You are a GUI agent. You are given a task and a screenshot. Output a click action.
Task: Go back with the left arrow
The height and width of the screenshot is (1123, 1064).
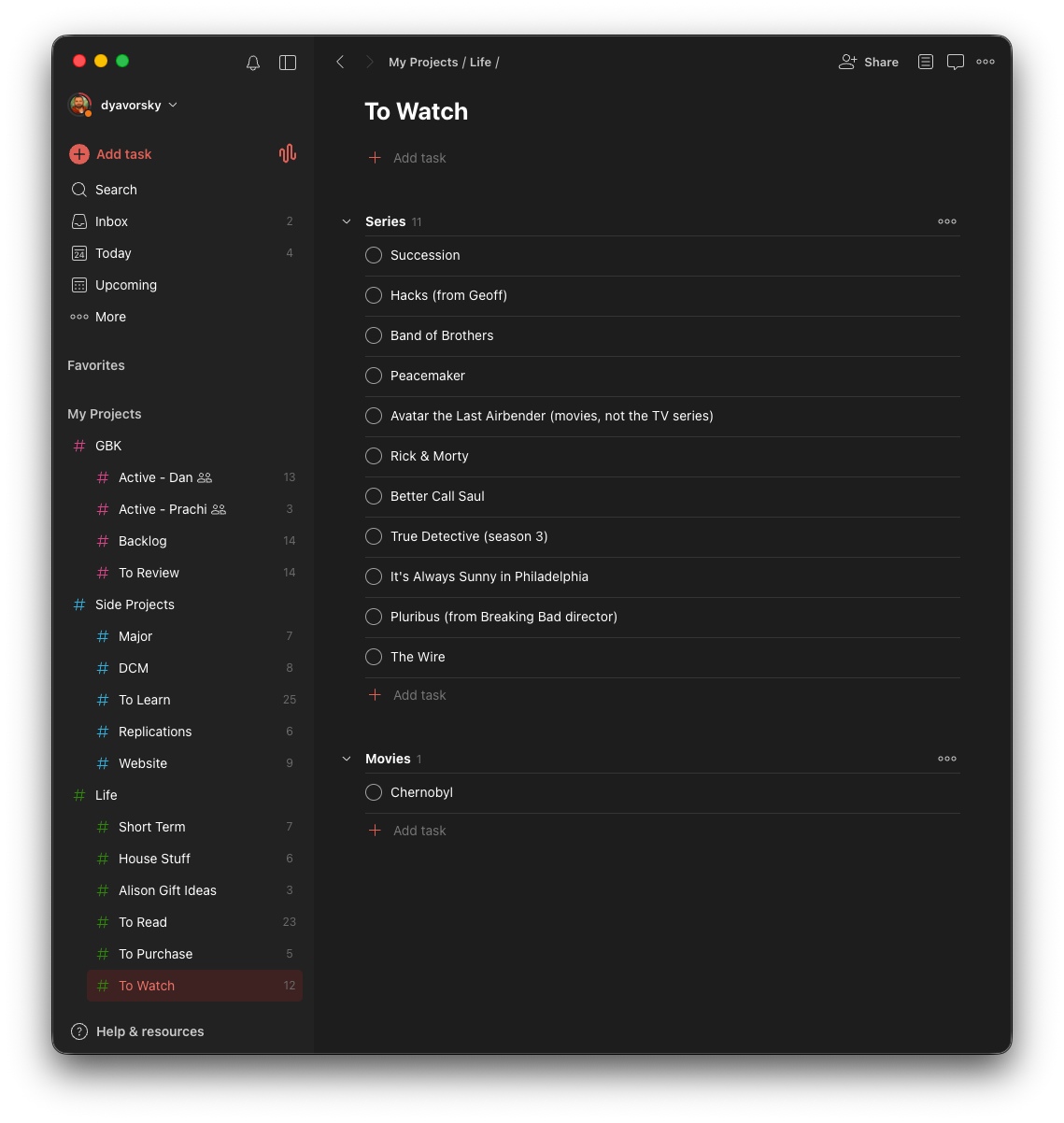(x=340, y=62)
